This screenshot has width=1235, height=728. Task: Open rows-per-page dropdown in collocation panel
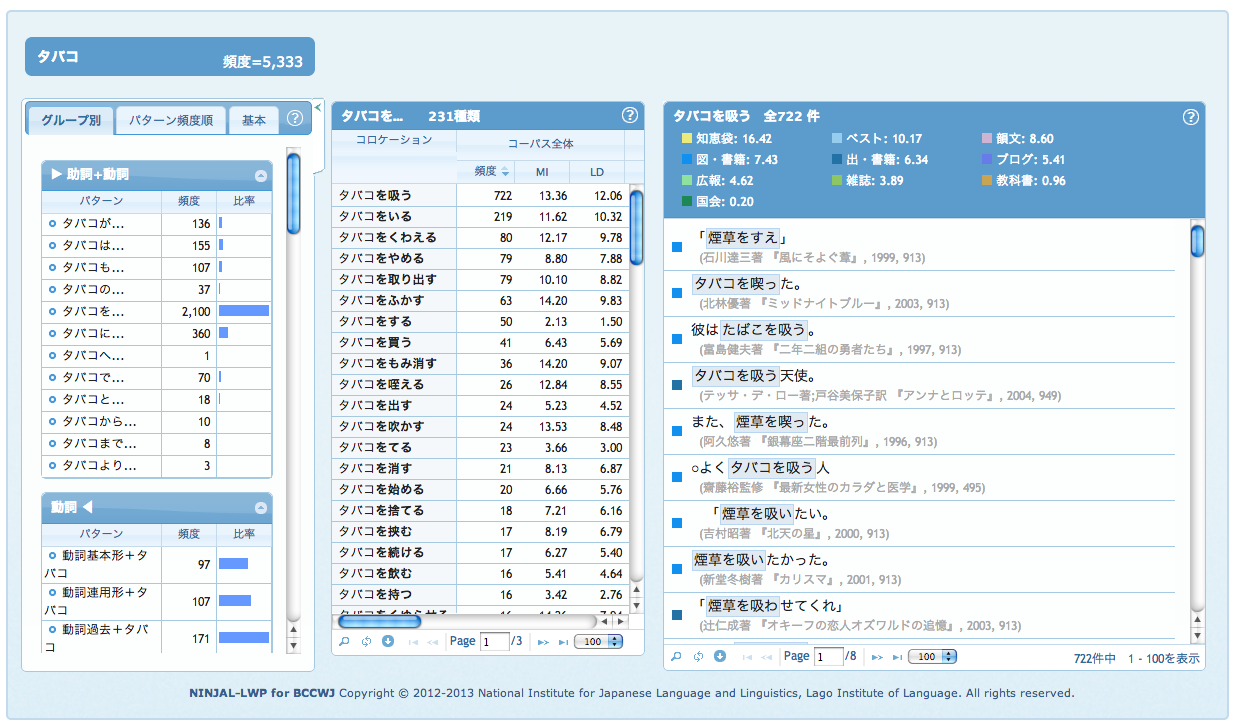pos(600,641)
